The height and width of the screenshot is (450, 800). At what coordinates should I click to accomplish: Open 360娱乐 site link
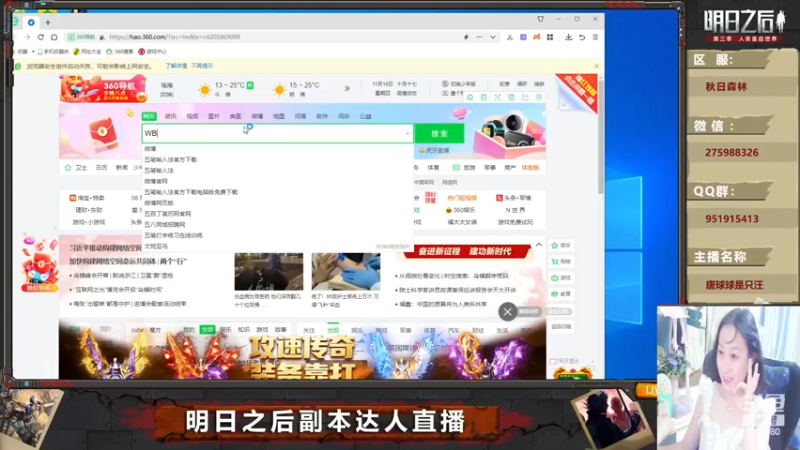pos(461,210)
